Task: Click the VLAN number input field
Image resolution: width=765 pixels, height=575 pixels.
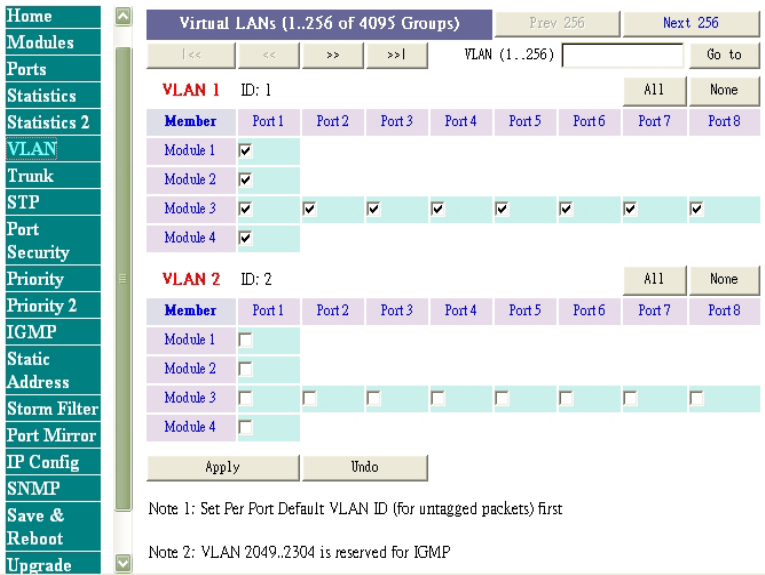Action: [x=623, y=55]
